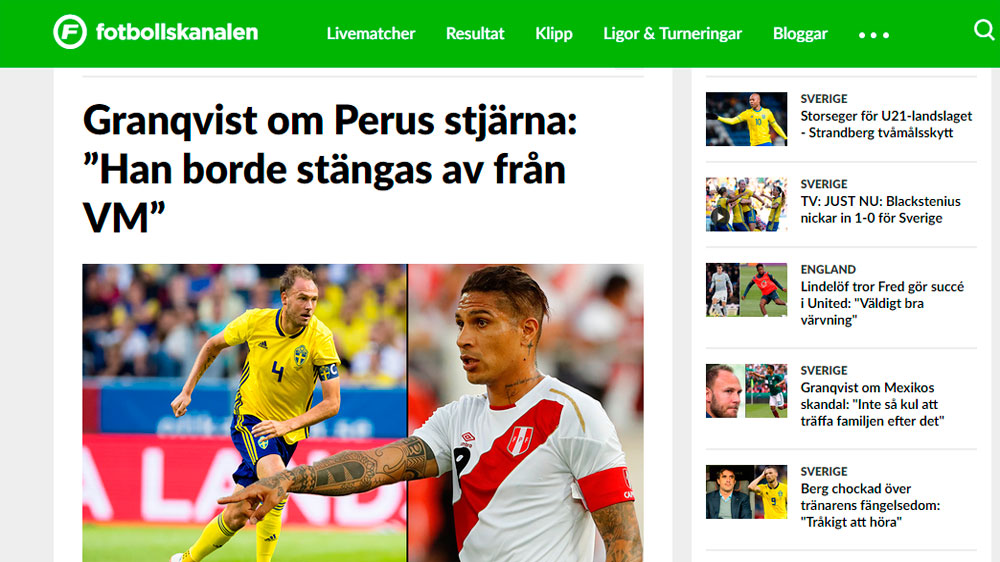Click the main Granqvist and Guerrero article image
Image resolution: width=1000 pixels, height=562 pixels.
363,413
